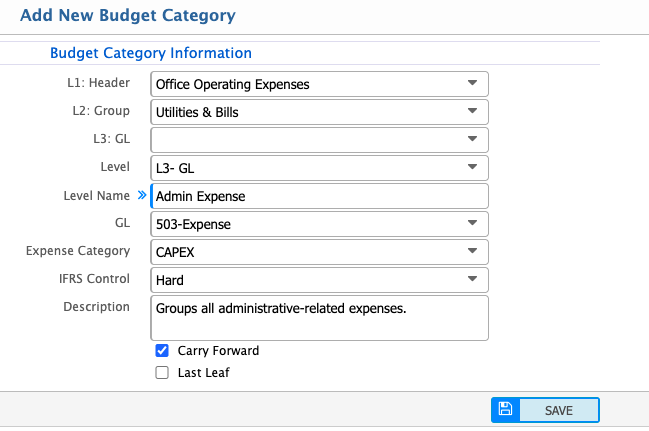The image size is (649, 431).
Task: Click the double chevron beside Level Name
Action: 142,196
